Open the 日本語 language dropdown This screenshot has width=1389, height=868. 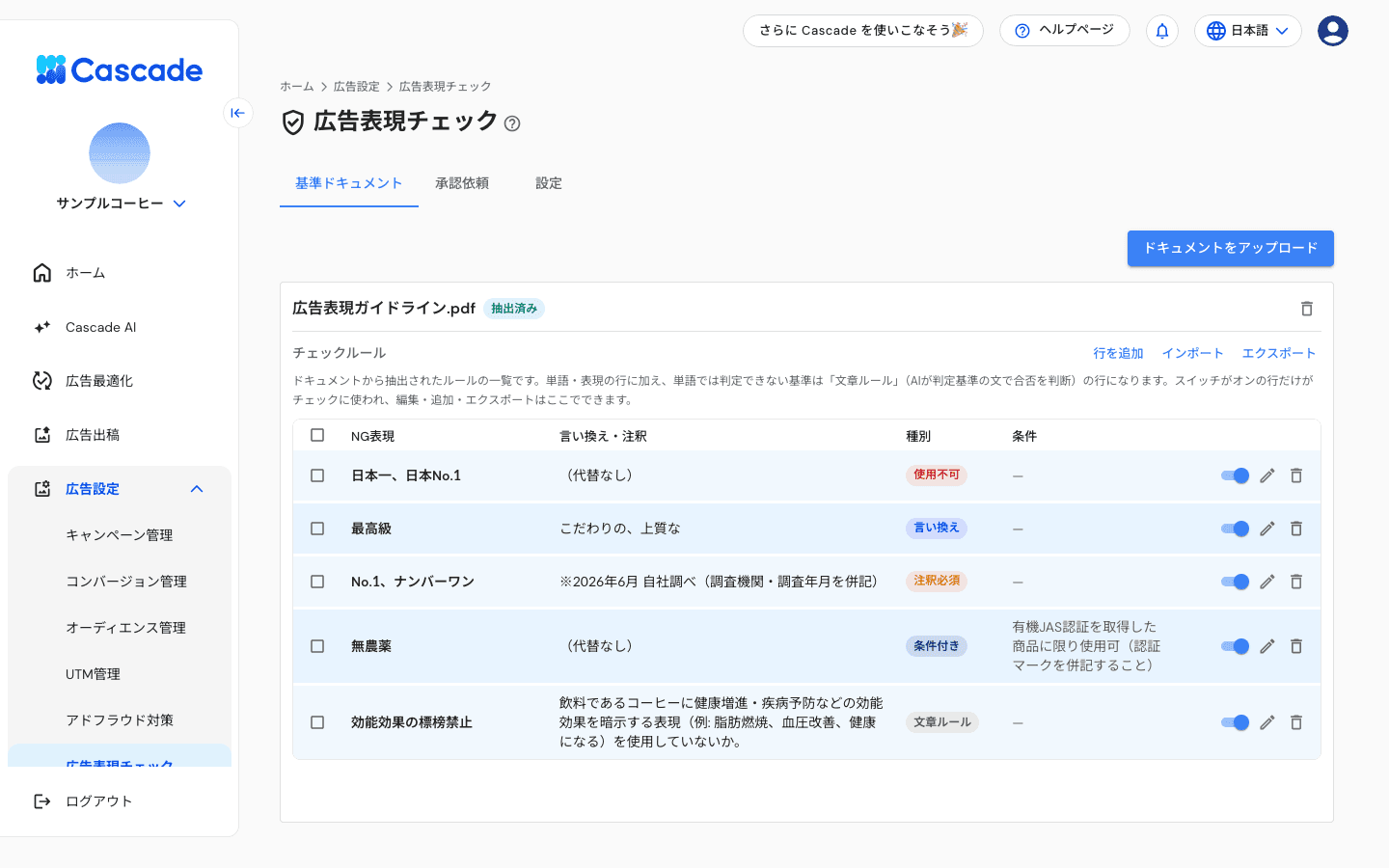click(x=1248, y=31)
